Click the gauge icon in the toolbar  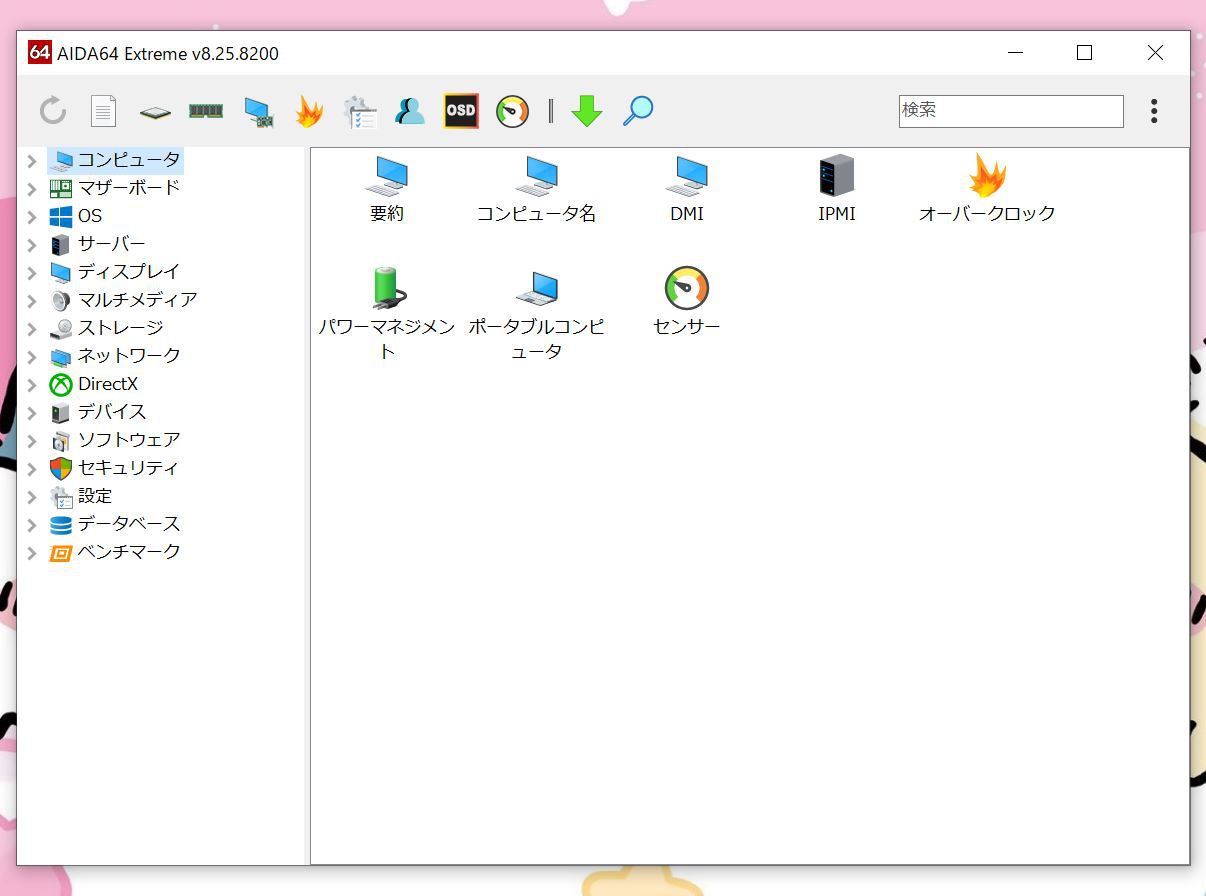512,111
